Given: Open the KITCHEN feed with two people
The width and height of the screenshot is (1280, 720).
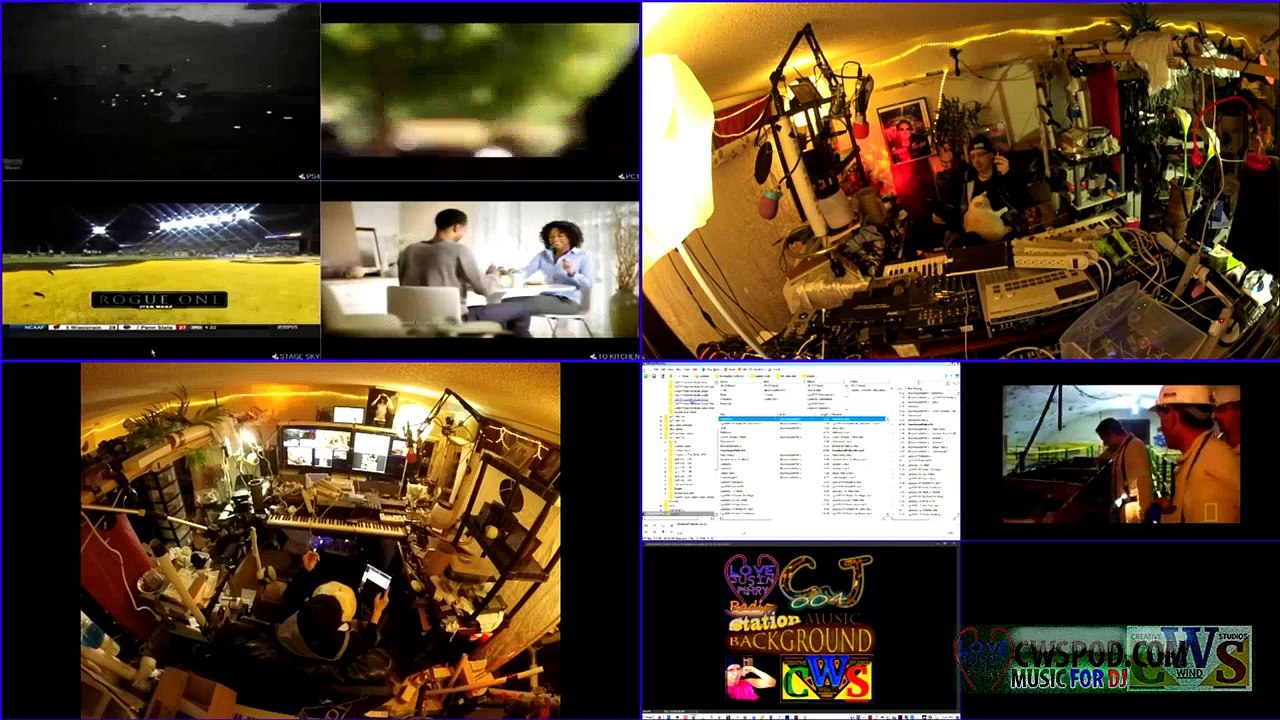Looking at the screenshot, I should 480,271.
